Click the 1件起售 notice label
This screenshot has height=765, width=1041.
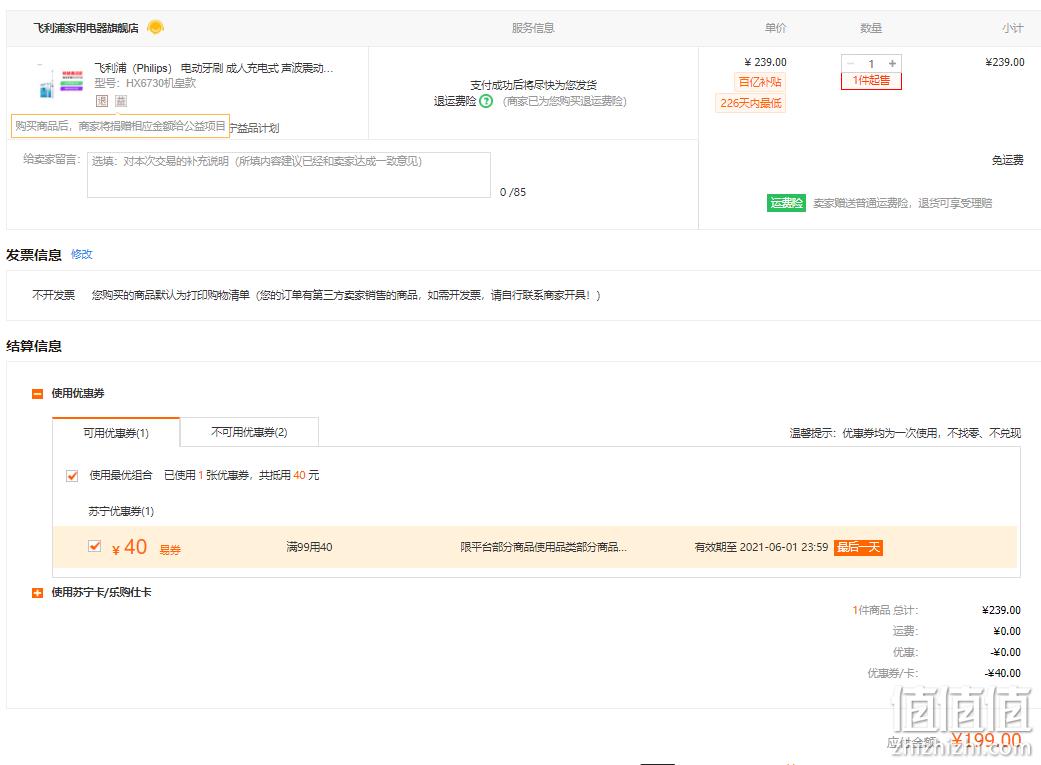871,80
